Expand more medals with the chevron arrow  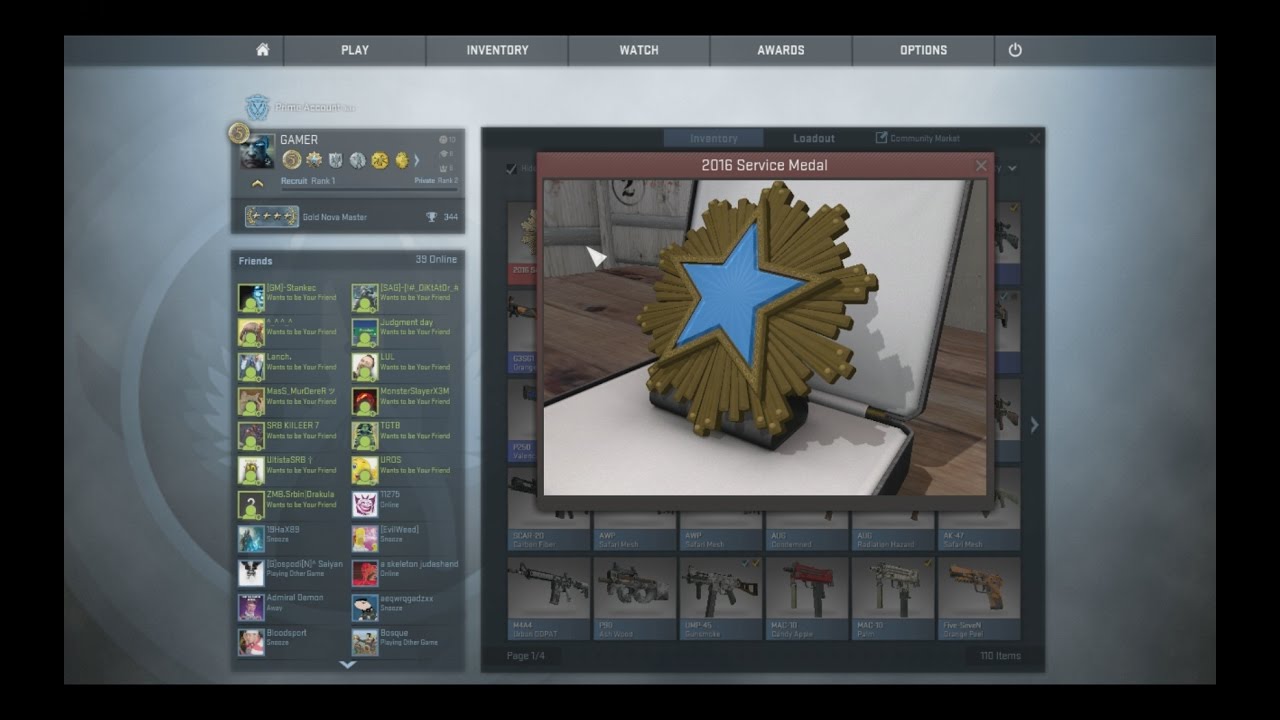(x=416, y=160)
